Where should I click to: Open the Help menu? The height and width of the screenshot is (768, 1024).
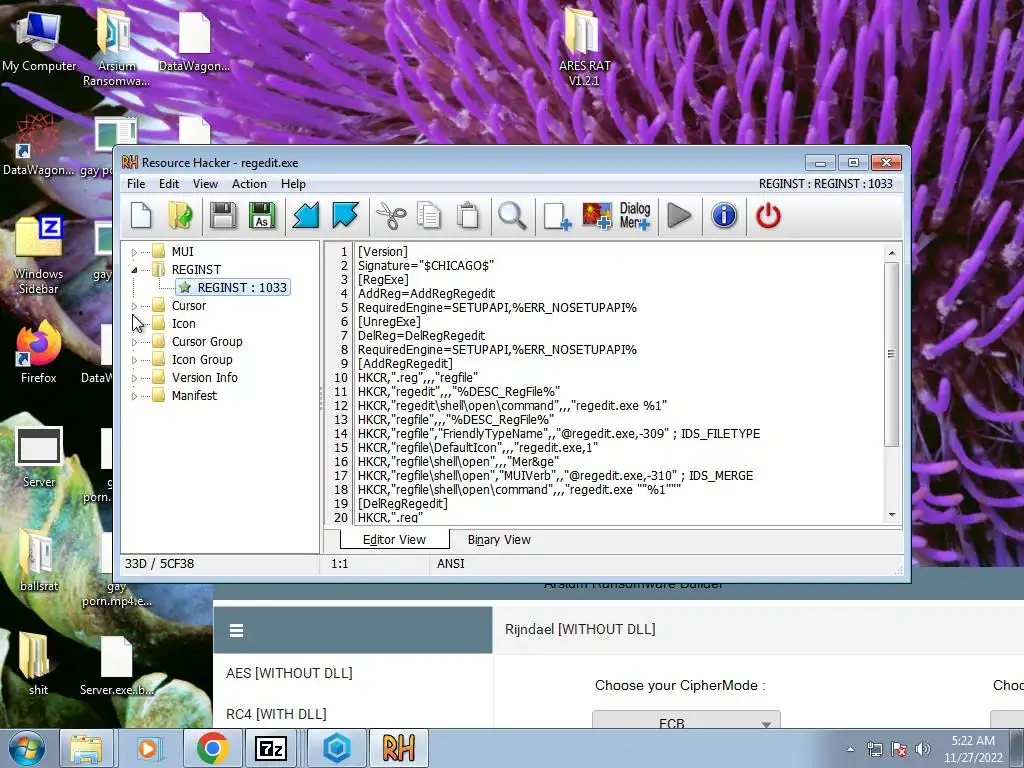coord(293,184)
